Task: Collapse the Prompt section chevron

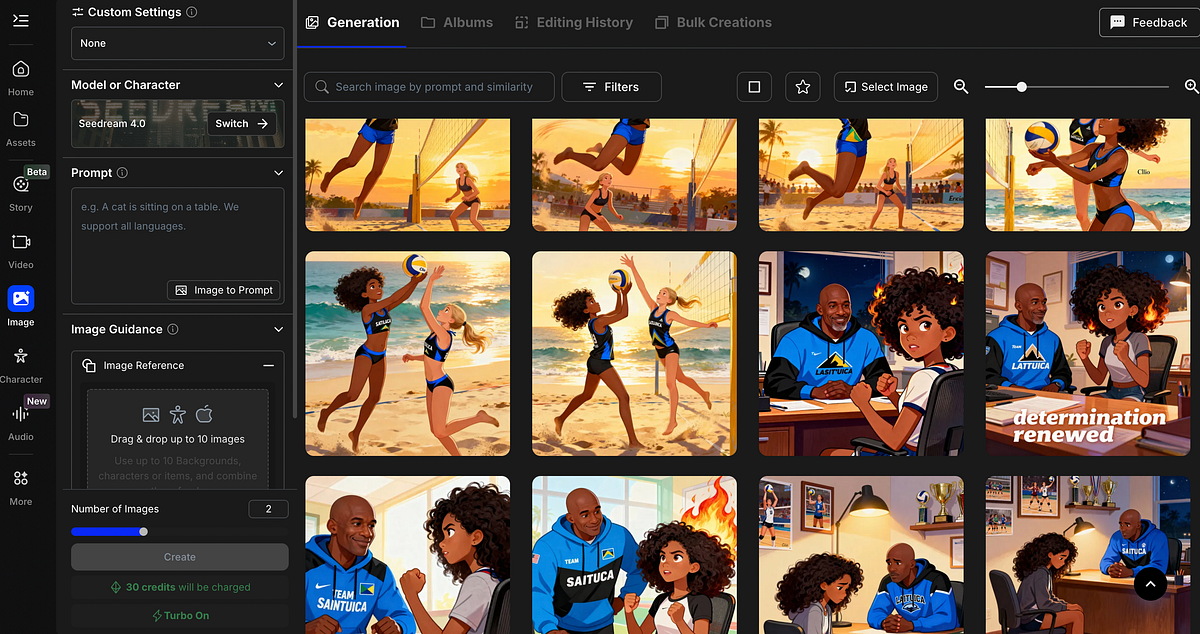Action: point(278,173)
